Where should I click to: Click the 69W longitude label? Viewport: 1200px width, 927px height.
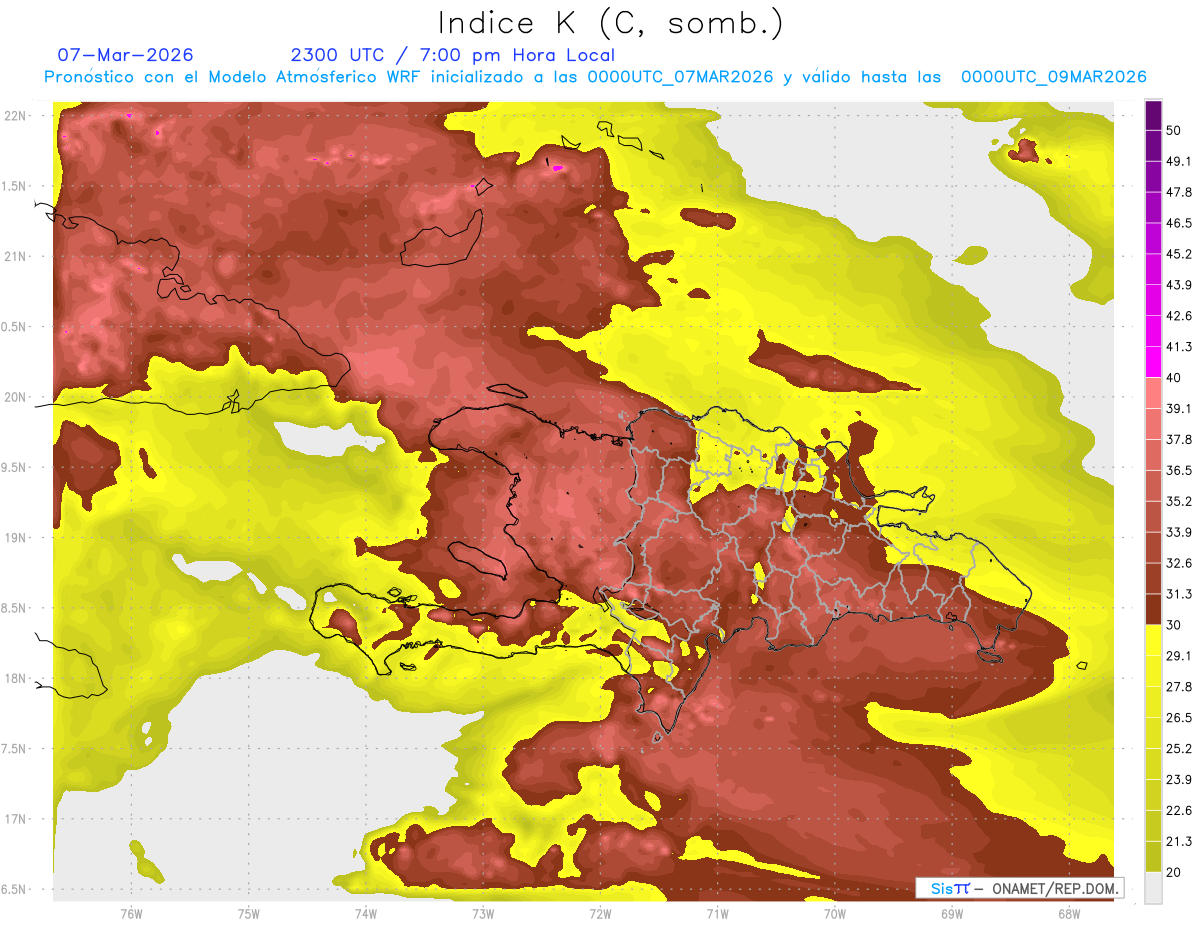(x=951, y=913)
